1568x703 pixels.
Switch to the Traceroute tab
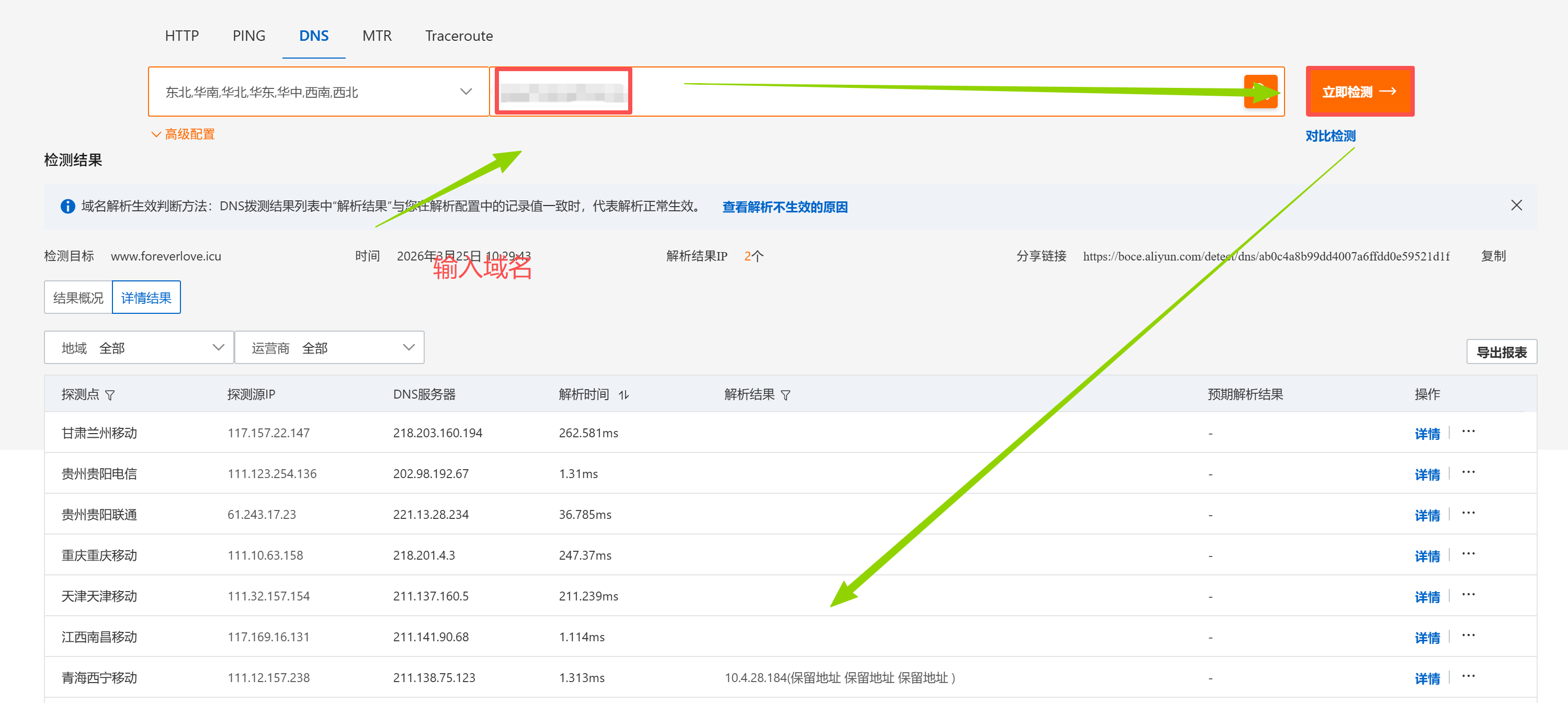pos(459,36)
